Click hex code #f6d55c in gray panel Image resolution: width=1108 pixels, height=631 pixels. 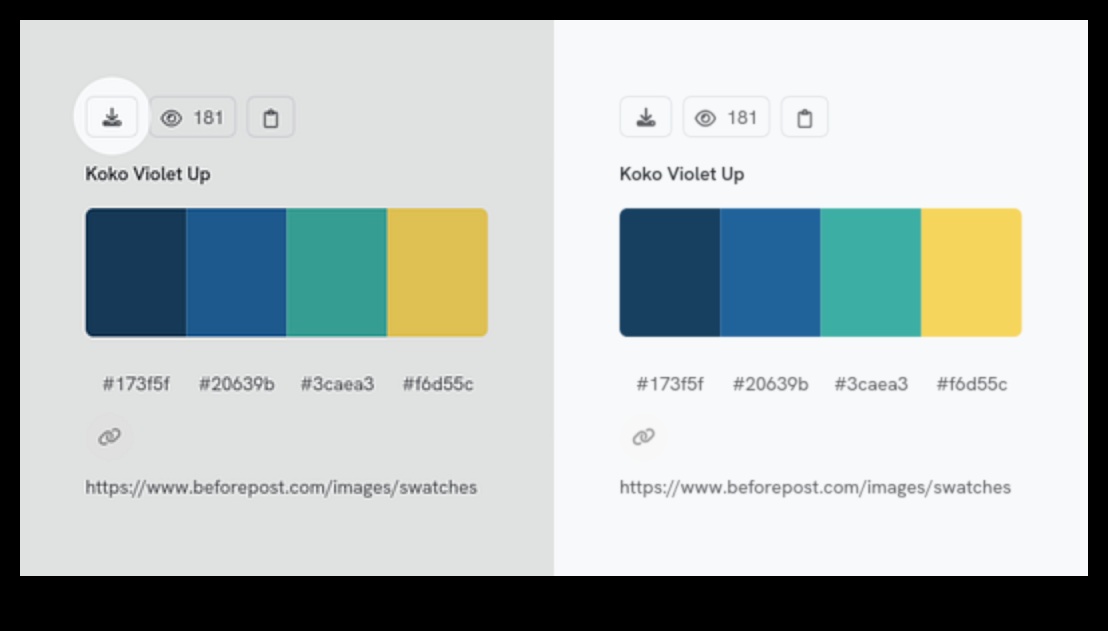click(x=438, y=384)
